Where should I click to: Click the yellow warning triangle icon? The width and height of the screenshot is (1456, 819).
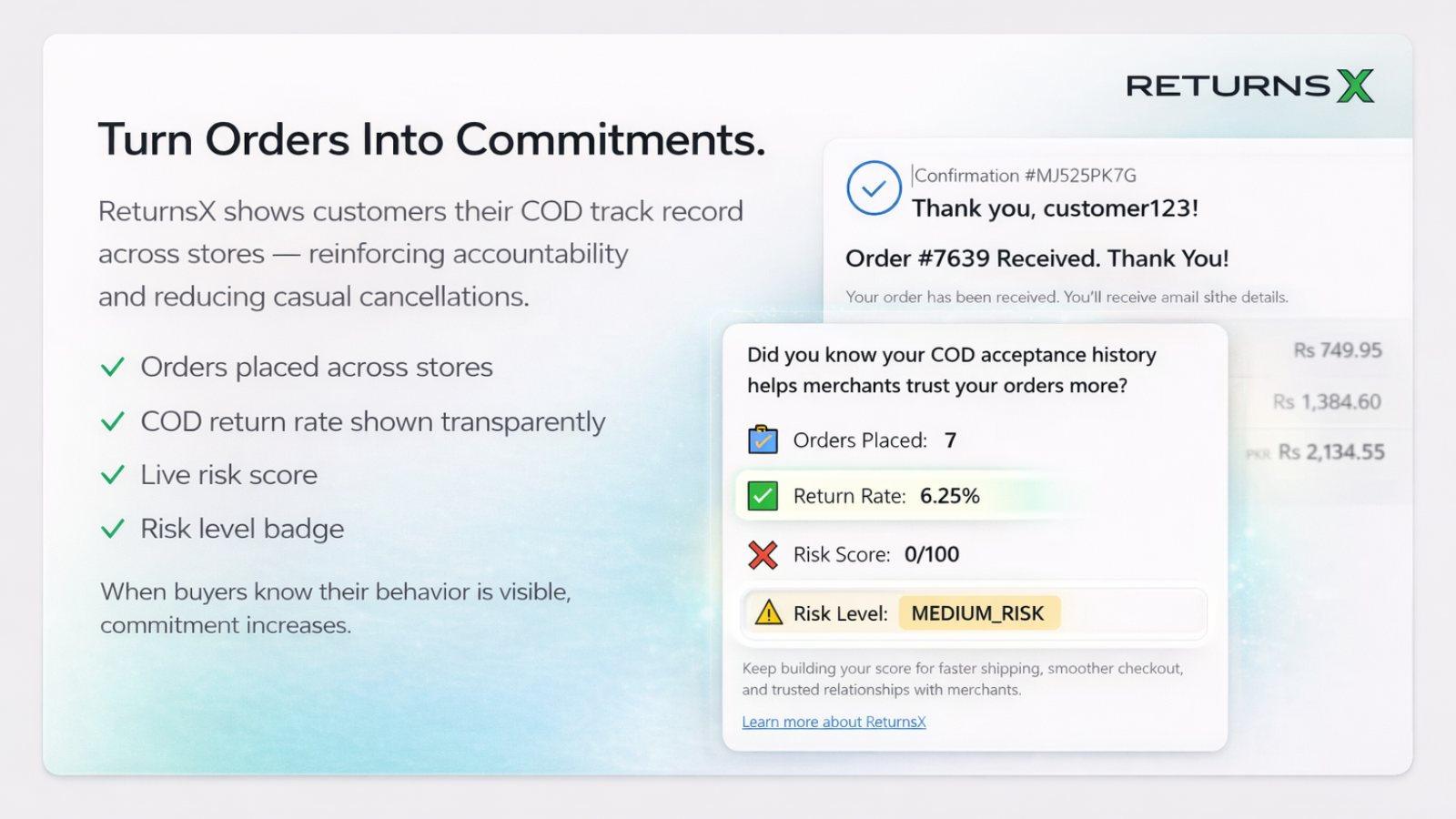[x=769, y=612]
